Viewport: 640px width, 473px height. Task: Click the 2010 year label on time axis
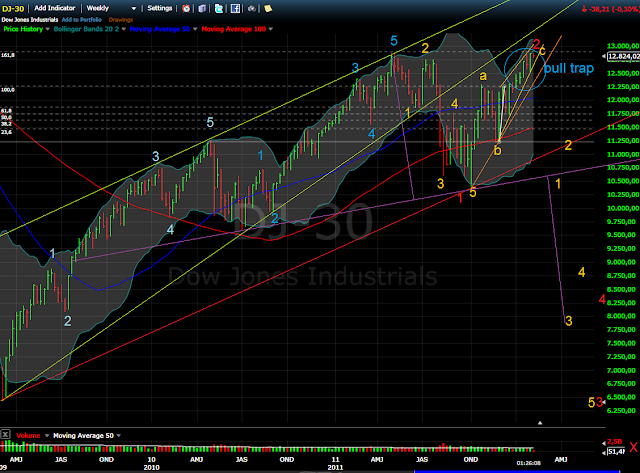click(x=151, y=468)
